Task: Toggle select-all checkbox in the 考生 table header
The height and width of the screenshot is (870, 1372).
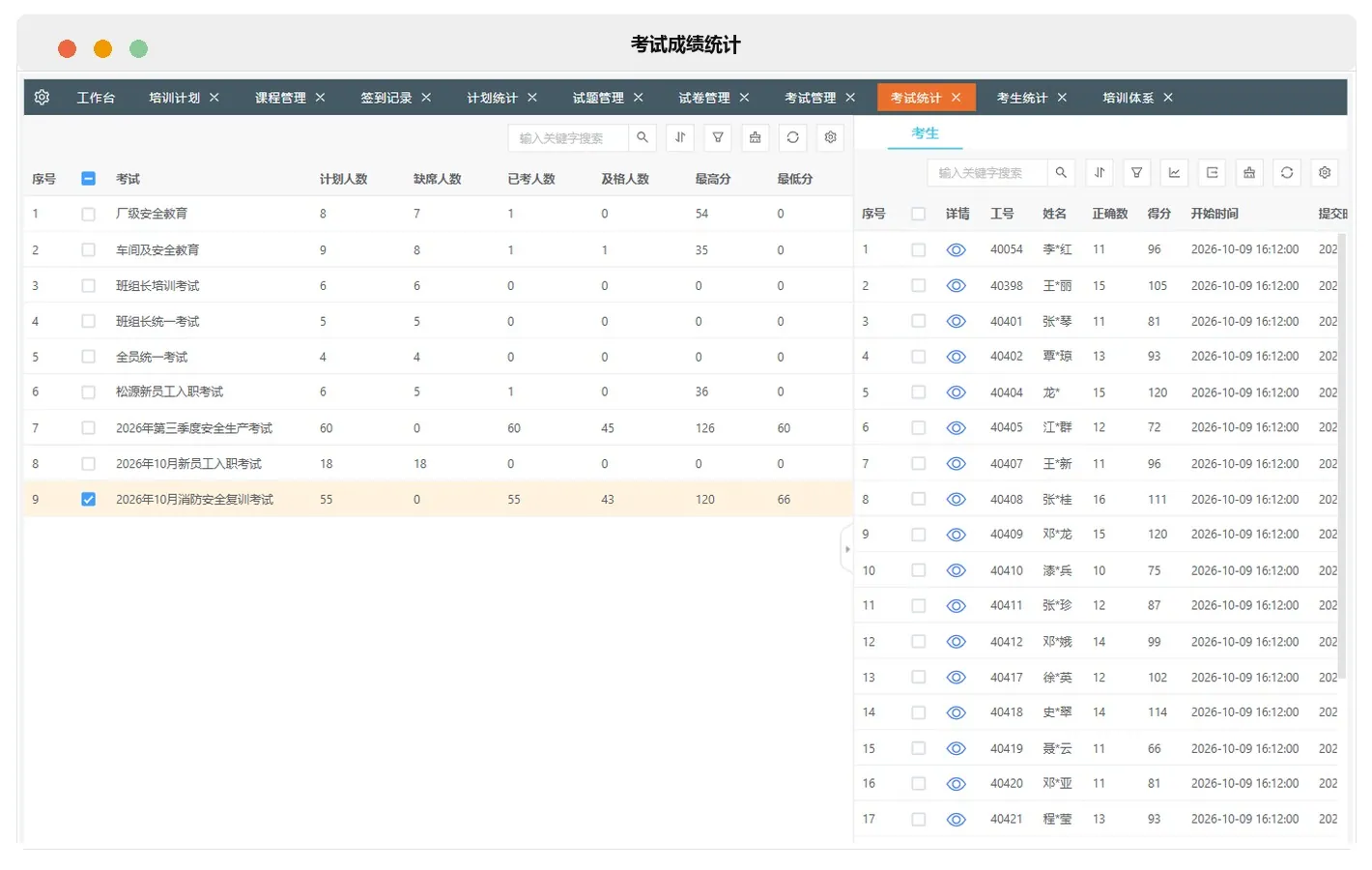Action: pyautogui.click(x=918, y=214)
